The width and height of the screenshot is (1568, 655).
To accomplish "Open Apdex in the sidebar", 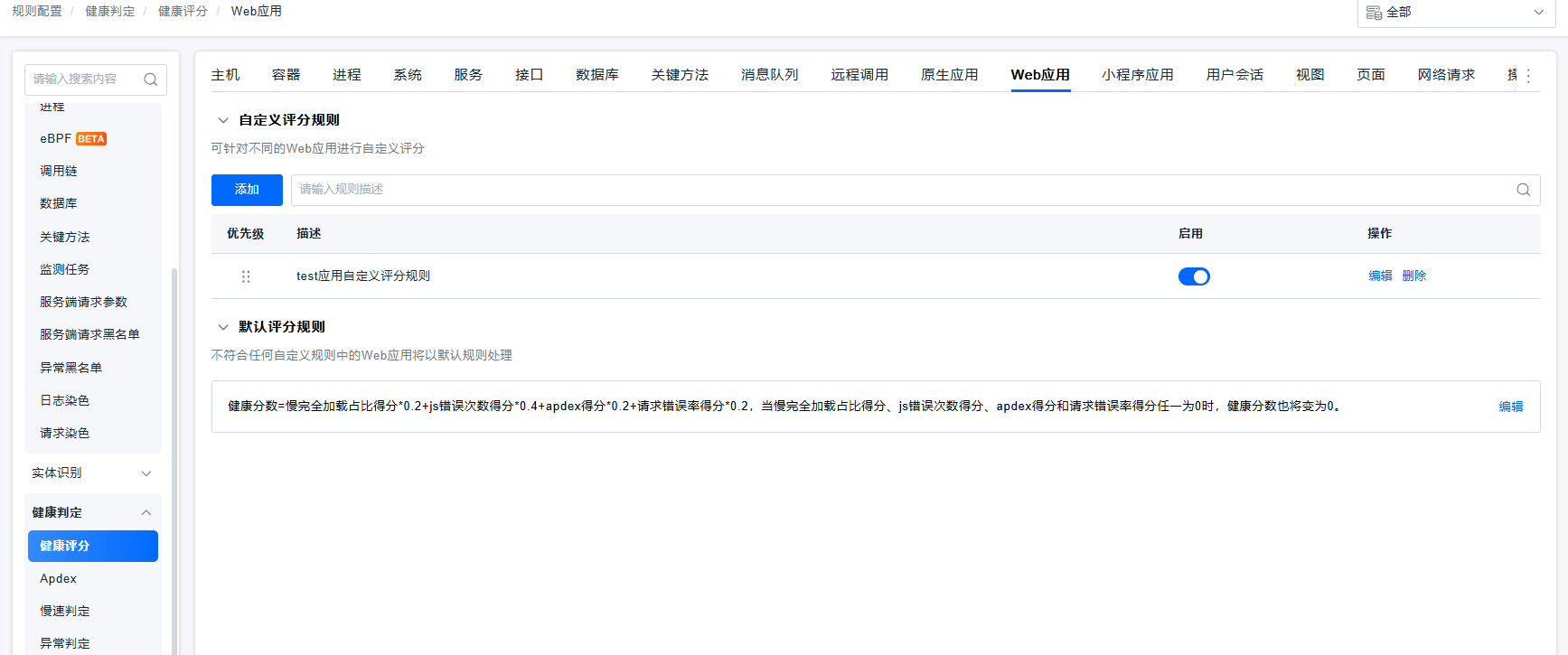I will tap(59, 578).
